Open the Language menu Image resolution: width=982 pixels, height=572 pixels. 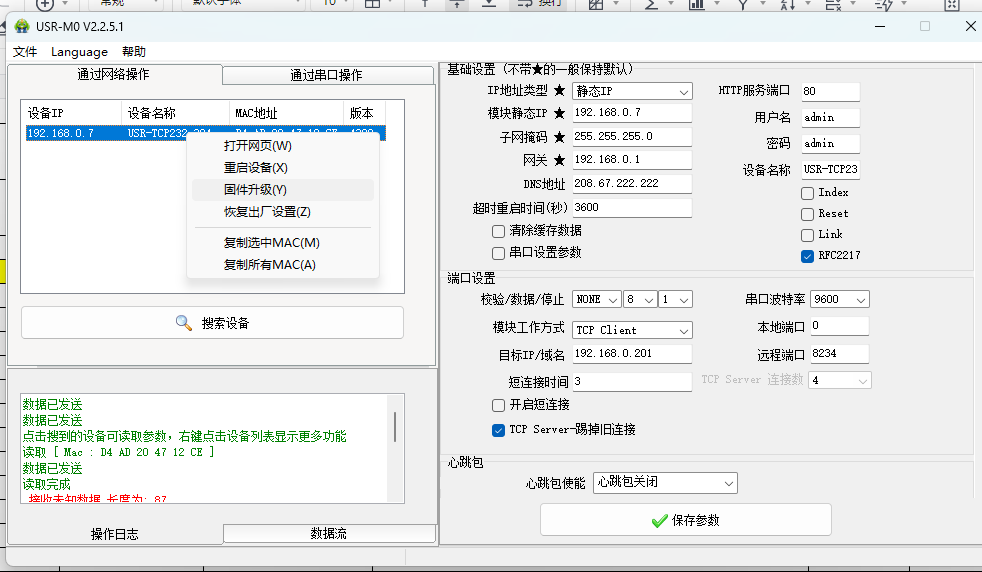pos(79,52)
